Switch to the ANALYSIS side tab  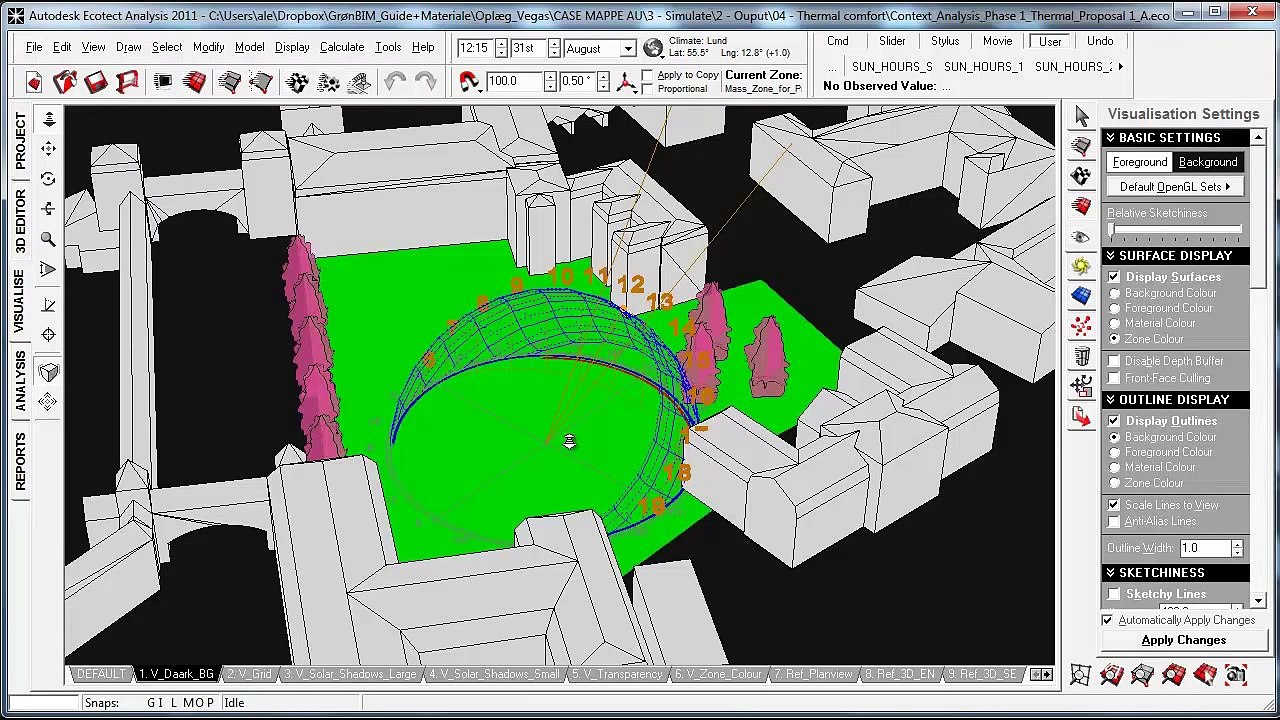click(x=20, y=382)
